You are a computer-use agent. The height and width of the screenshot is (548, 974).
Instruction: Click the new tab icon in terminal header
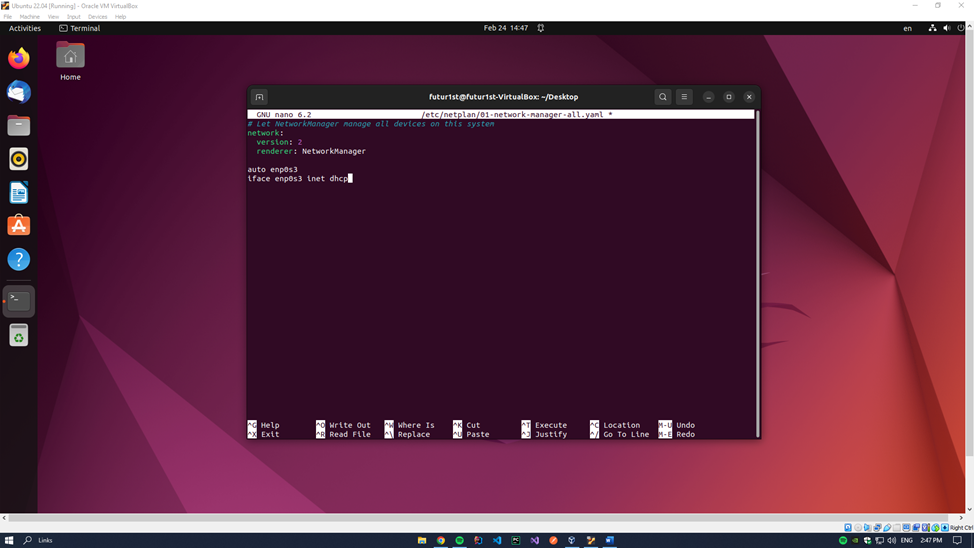pos(260,97)
